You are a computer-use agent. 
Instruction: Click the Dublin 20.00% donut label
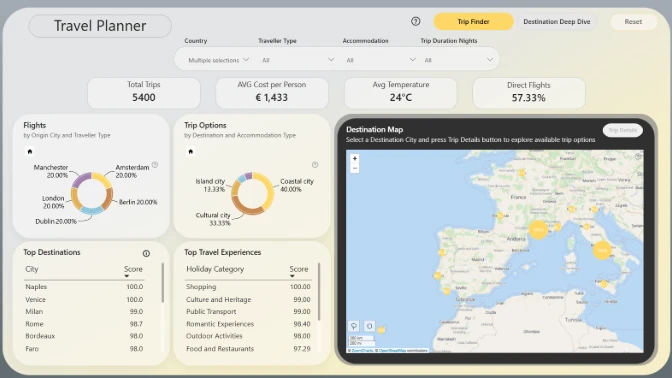[56, 221]
